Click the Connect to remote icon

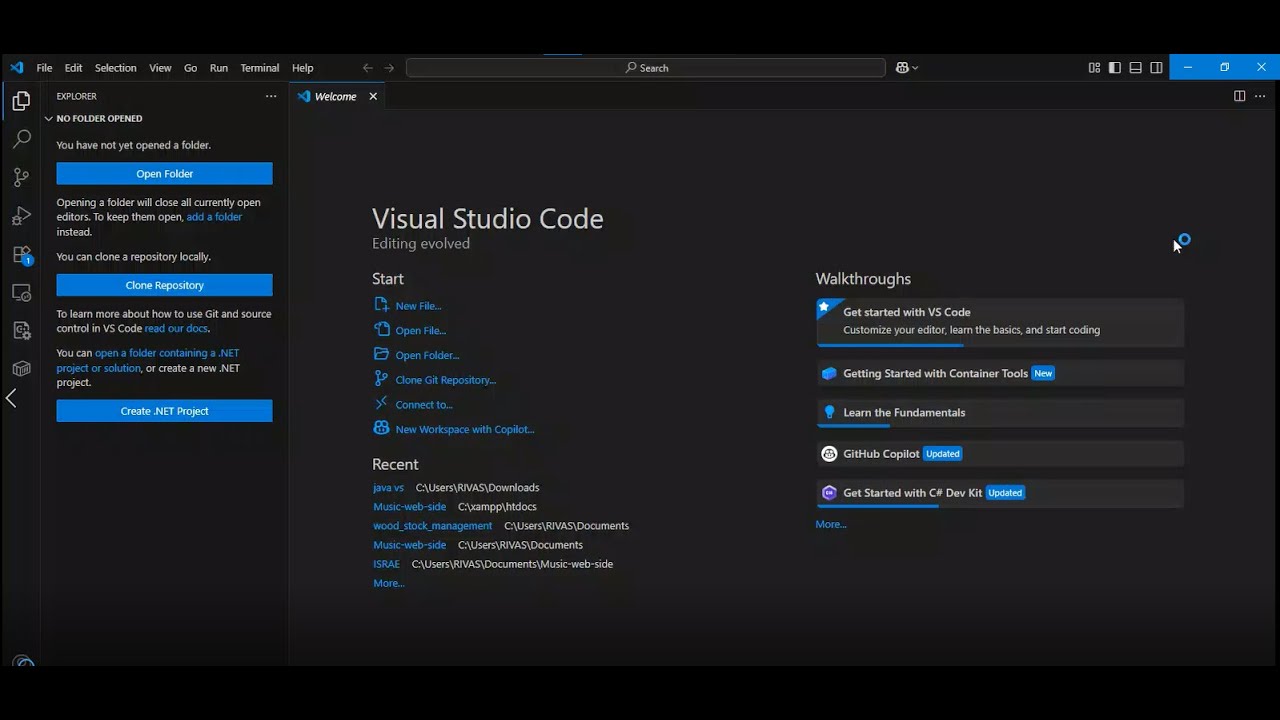(x=381, y=403)
